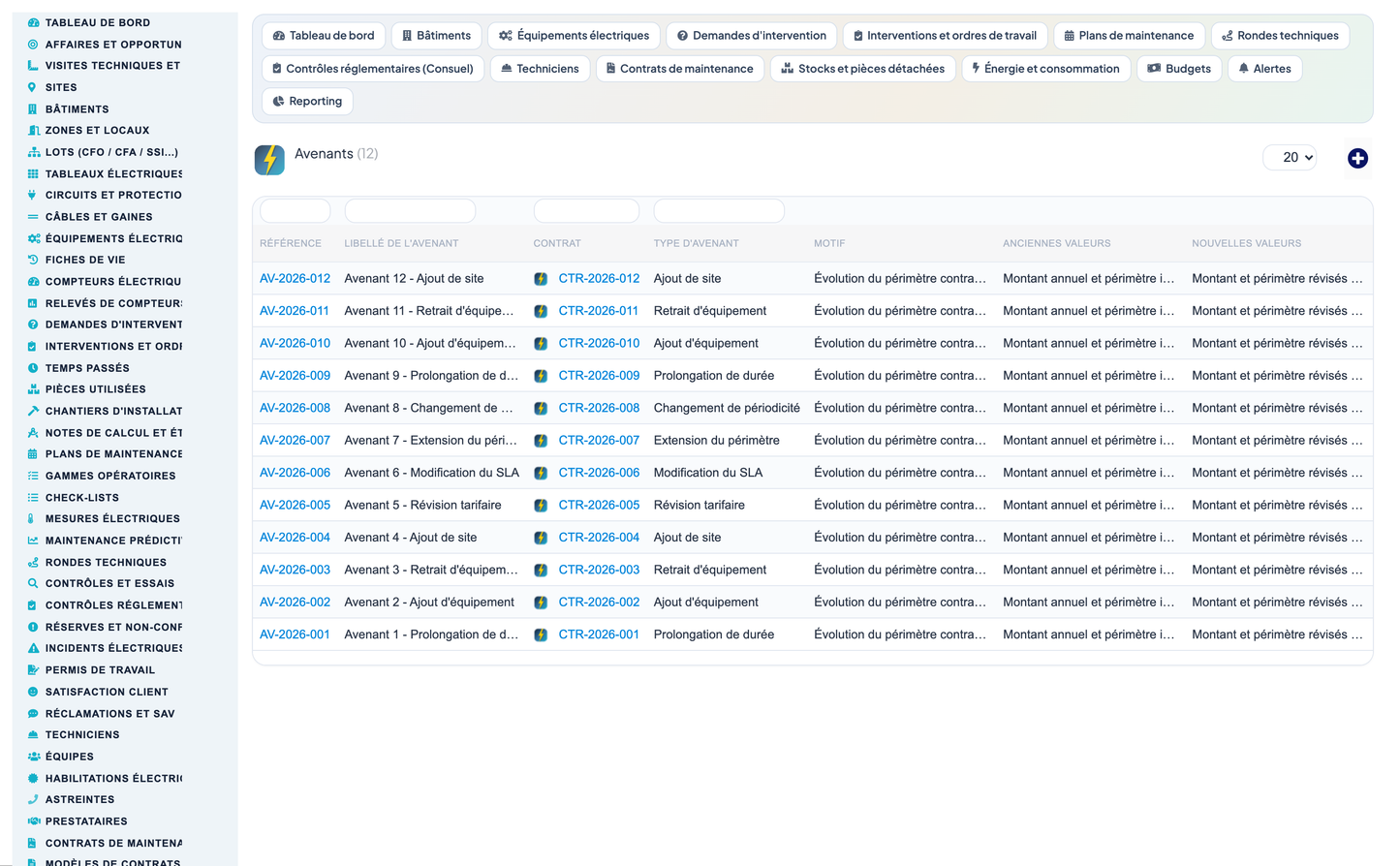Image resolution: width=1400 pixels, height=866 pixels.
Task: Open Astreintes in the sidebar
Action: click(79, 800)
